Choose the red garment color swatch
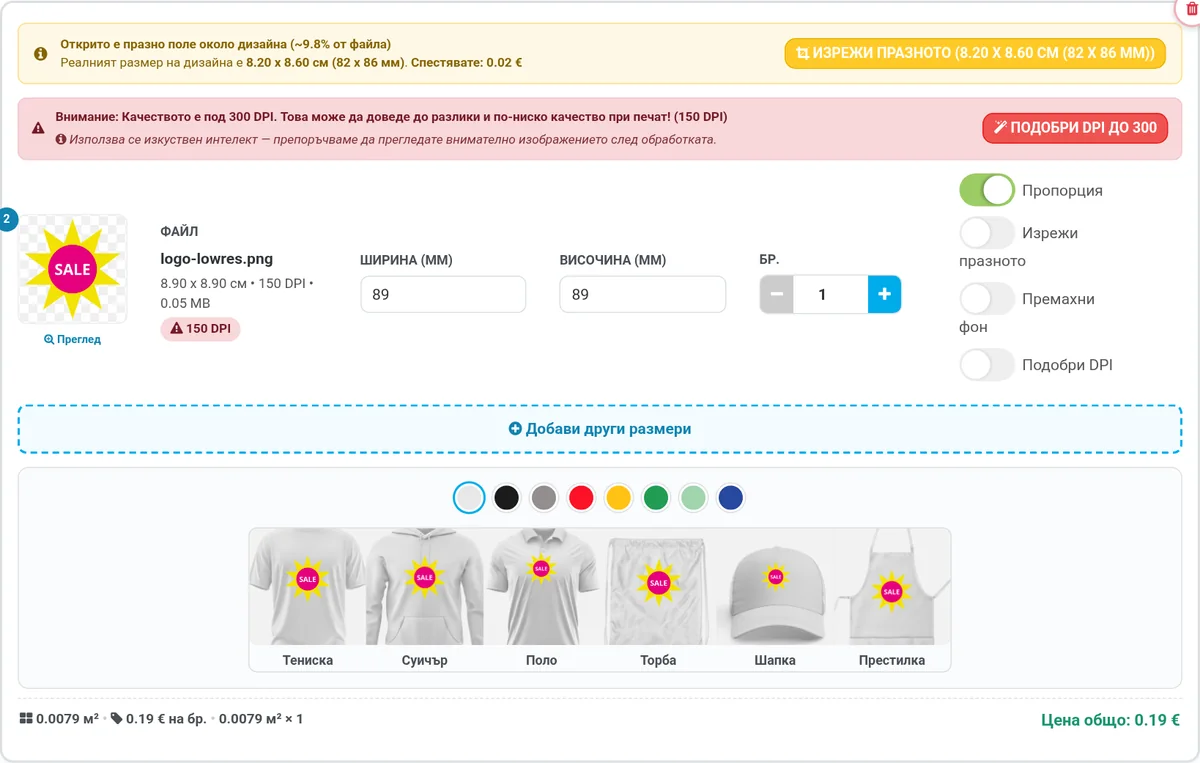1200x763 pixels. 581,497
